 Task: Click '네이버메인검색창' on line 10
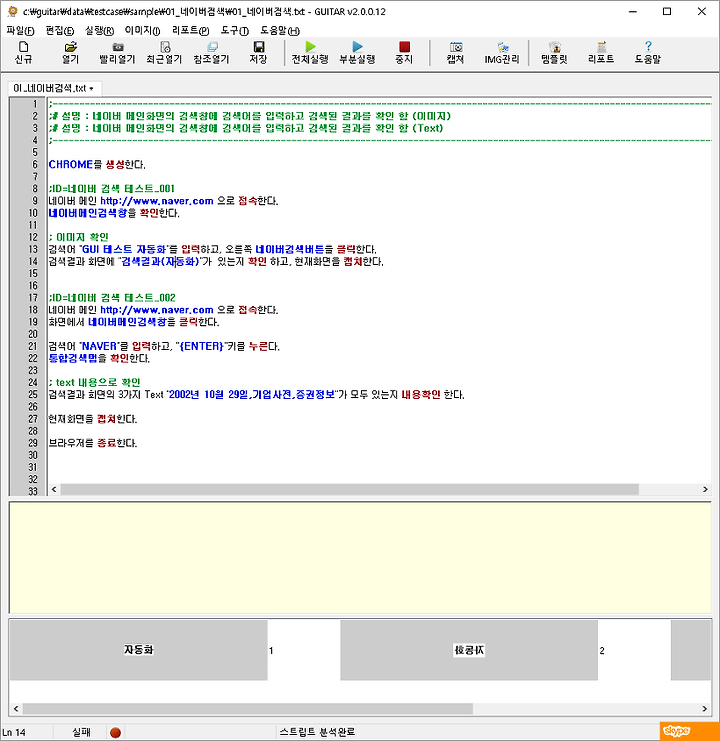88,213
